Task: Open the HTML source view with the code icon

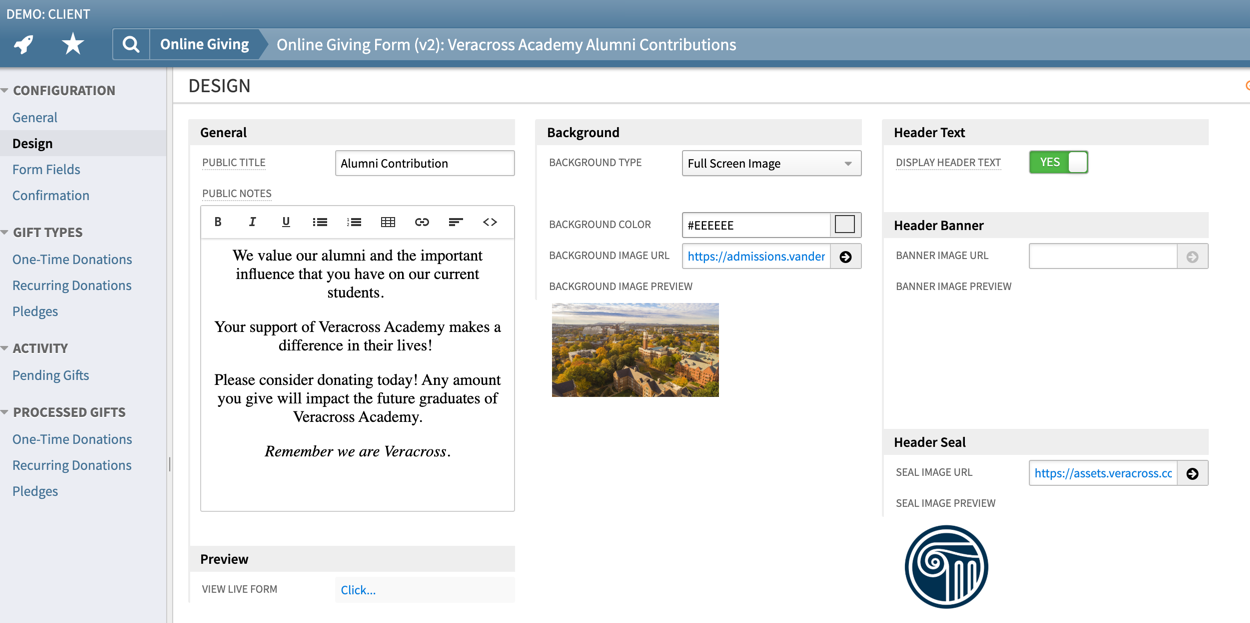Action: coord(490,222)
